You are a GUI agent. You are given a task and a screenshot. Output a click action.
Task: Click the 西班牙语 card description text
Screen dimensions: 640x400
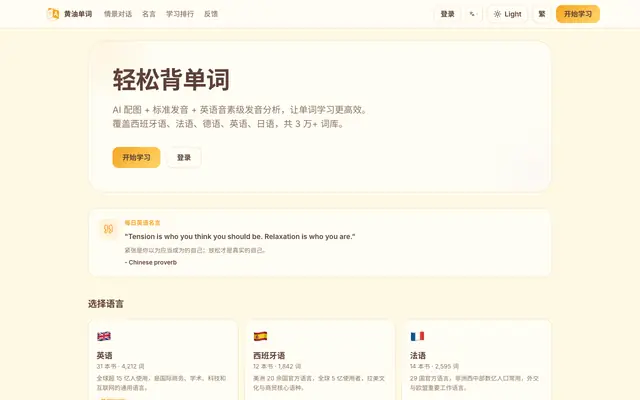point(319,383)
